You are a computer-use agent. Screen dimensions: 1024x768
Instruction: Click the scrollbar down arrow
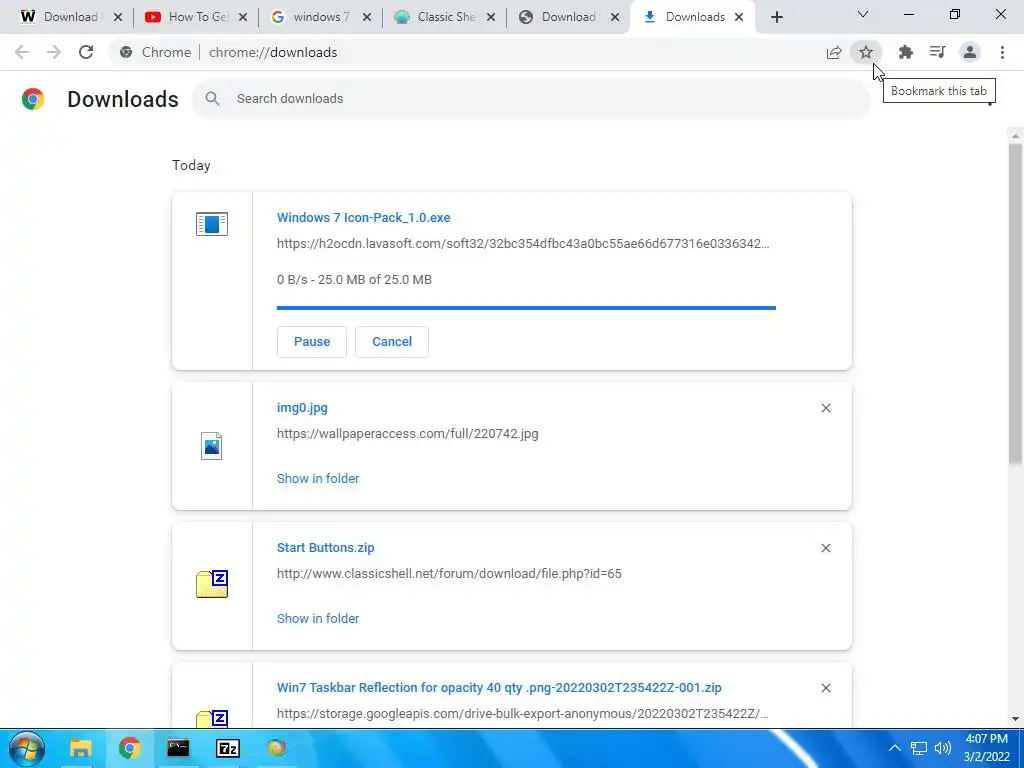click(x=1015, y=719)
